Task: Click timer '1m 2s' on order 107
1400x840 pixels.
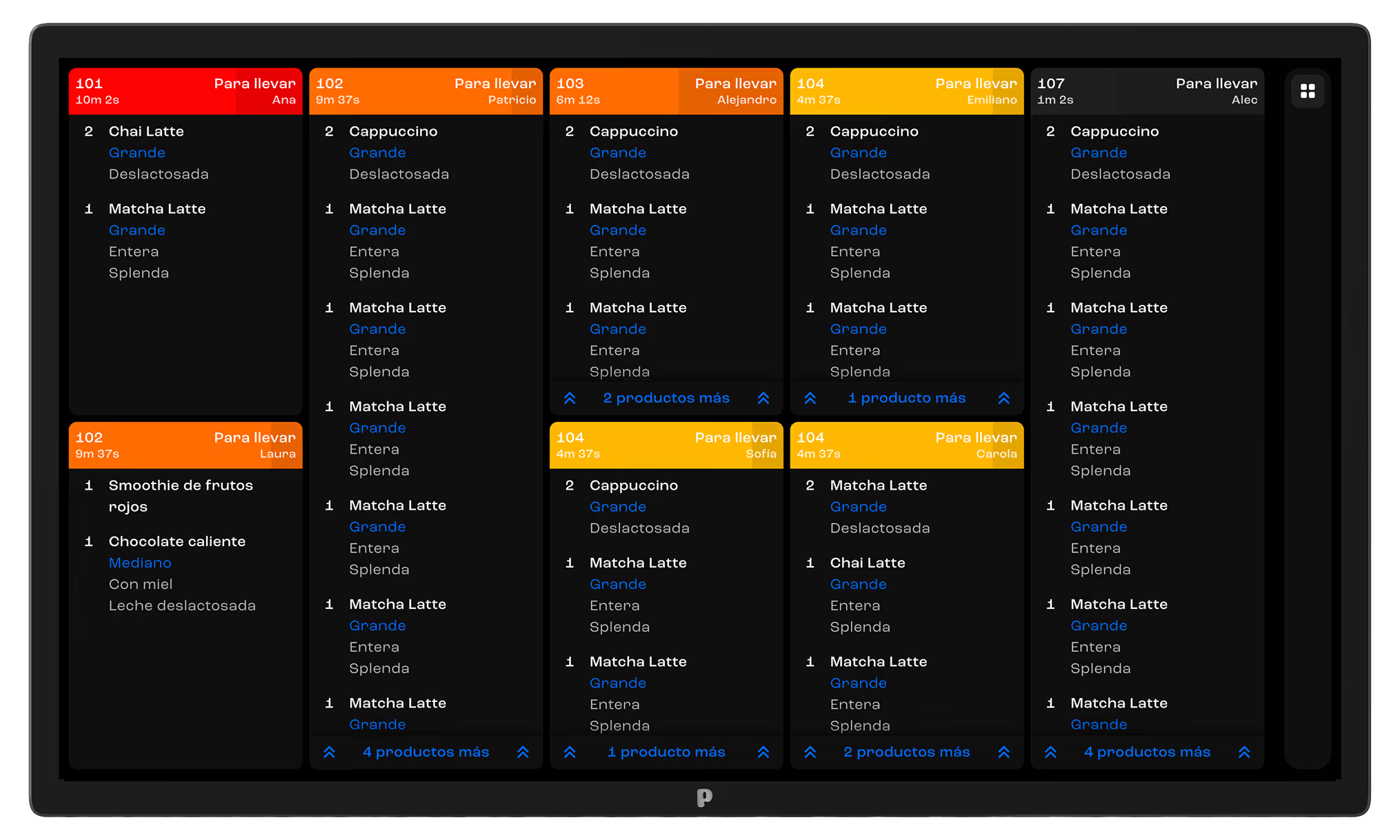Action: [x=1055, y=100]
